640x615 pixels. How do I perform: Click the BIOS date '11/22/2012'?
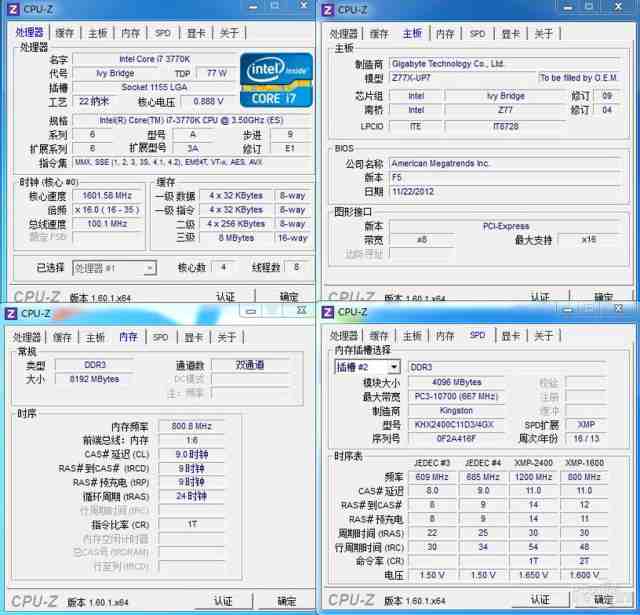pyautogui.click(x=504, y=191)
